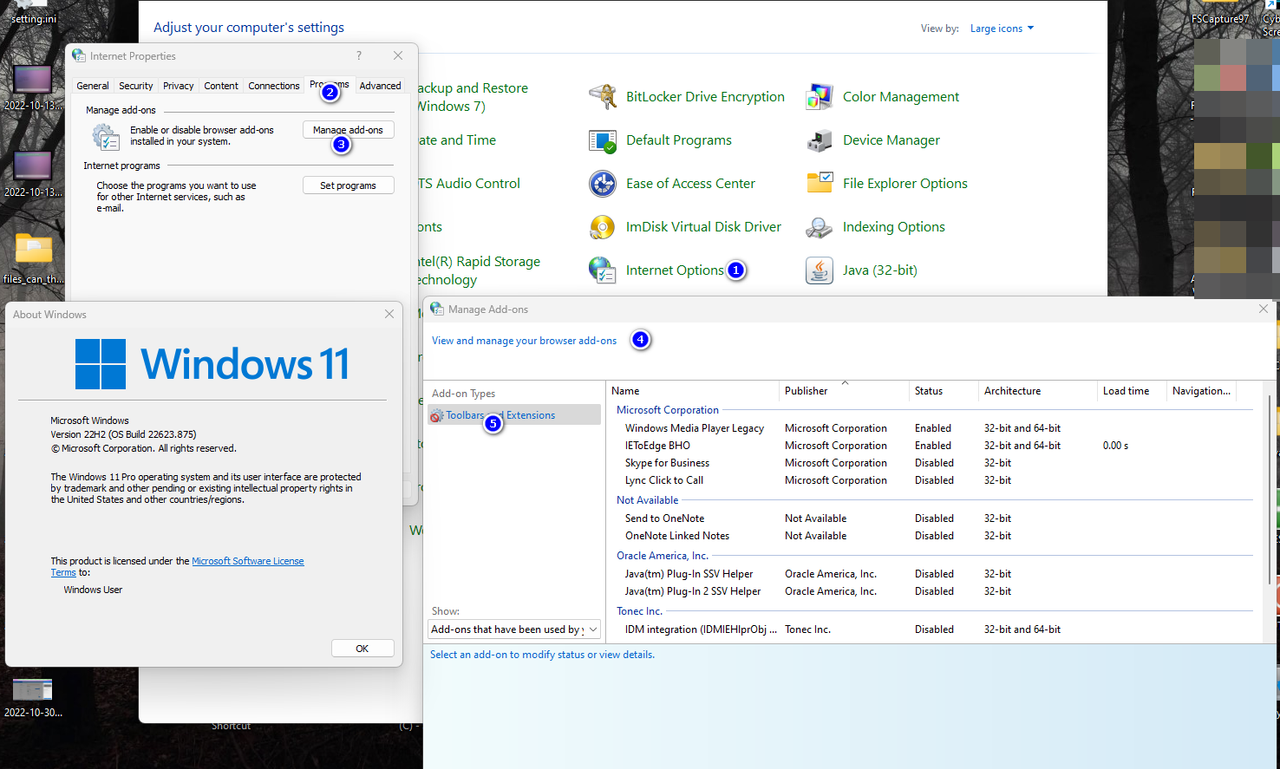Click the Internet Properties title bar globe icon
This screenshot has height=769, width=1280.
click(79, 56)
